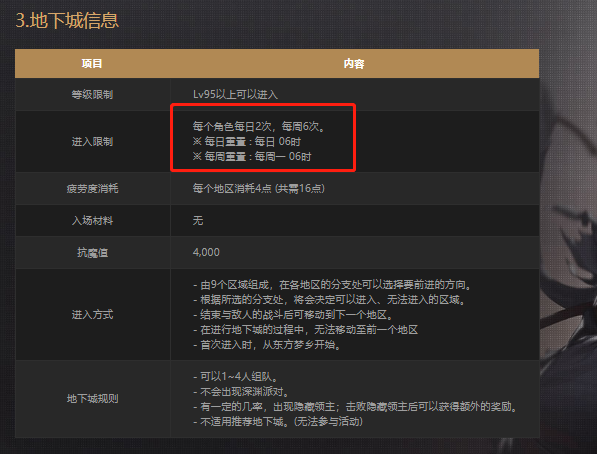597x454 pixels.
Task: Click the 内容 column header
Action: click(354, 64)
